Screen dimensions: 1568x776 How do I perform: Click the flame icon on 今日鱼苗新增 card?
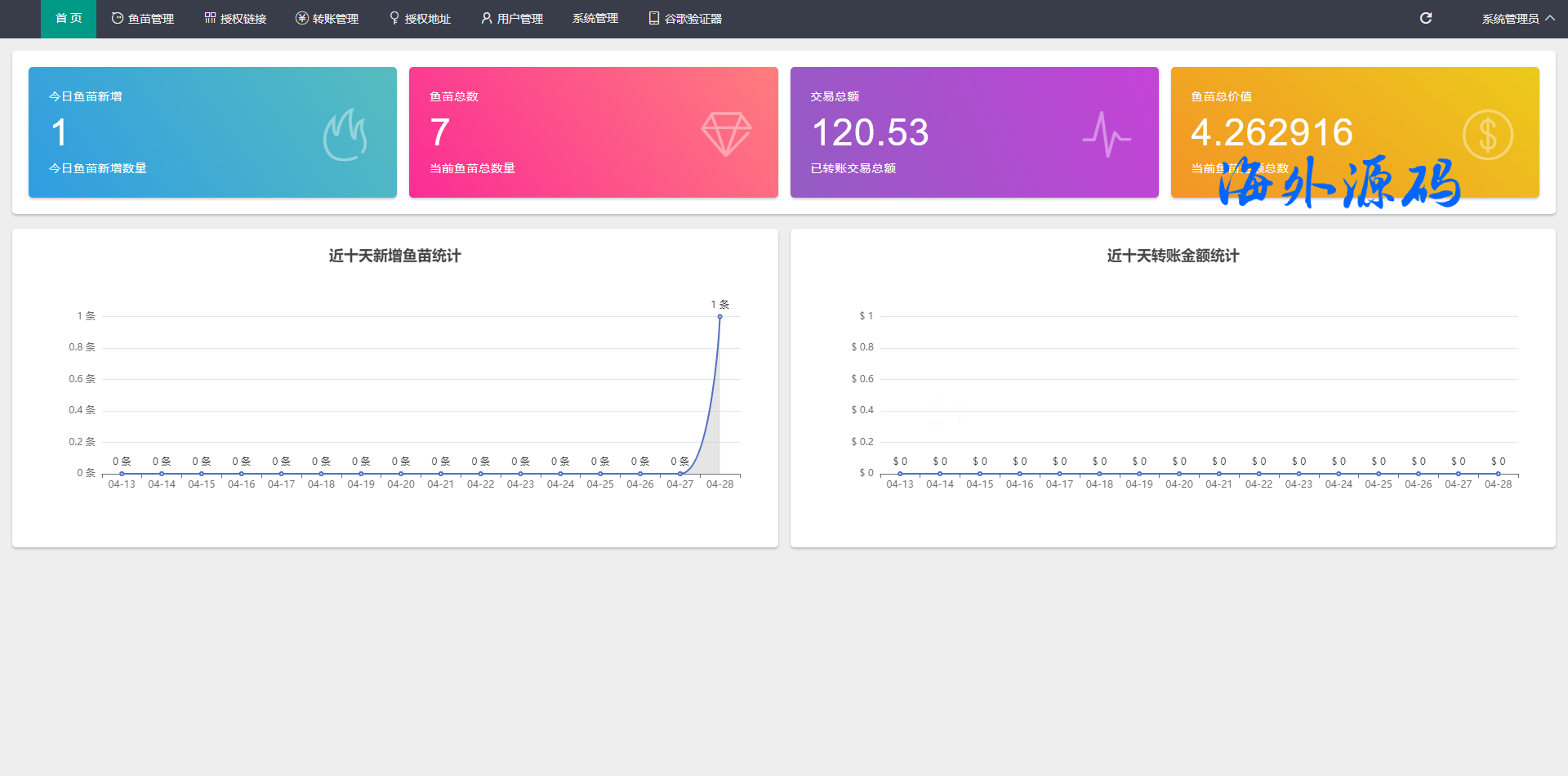tap(345, 135)
